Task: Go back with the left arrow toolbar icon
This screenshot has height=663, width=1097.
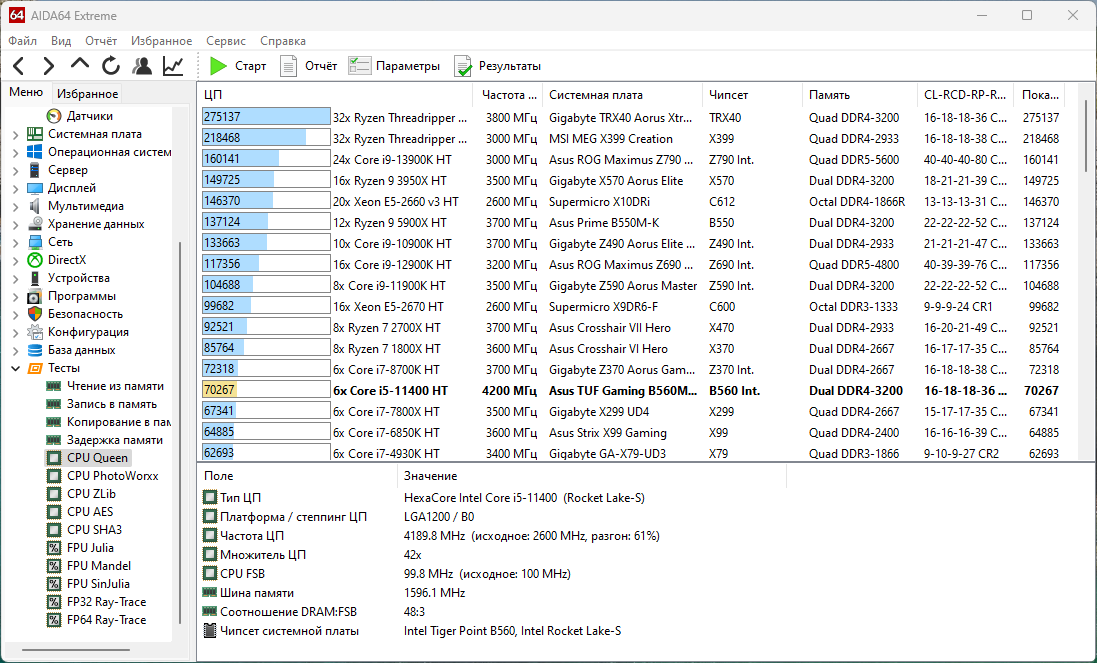Action: pyautogui.click(x=19, y=66)
